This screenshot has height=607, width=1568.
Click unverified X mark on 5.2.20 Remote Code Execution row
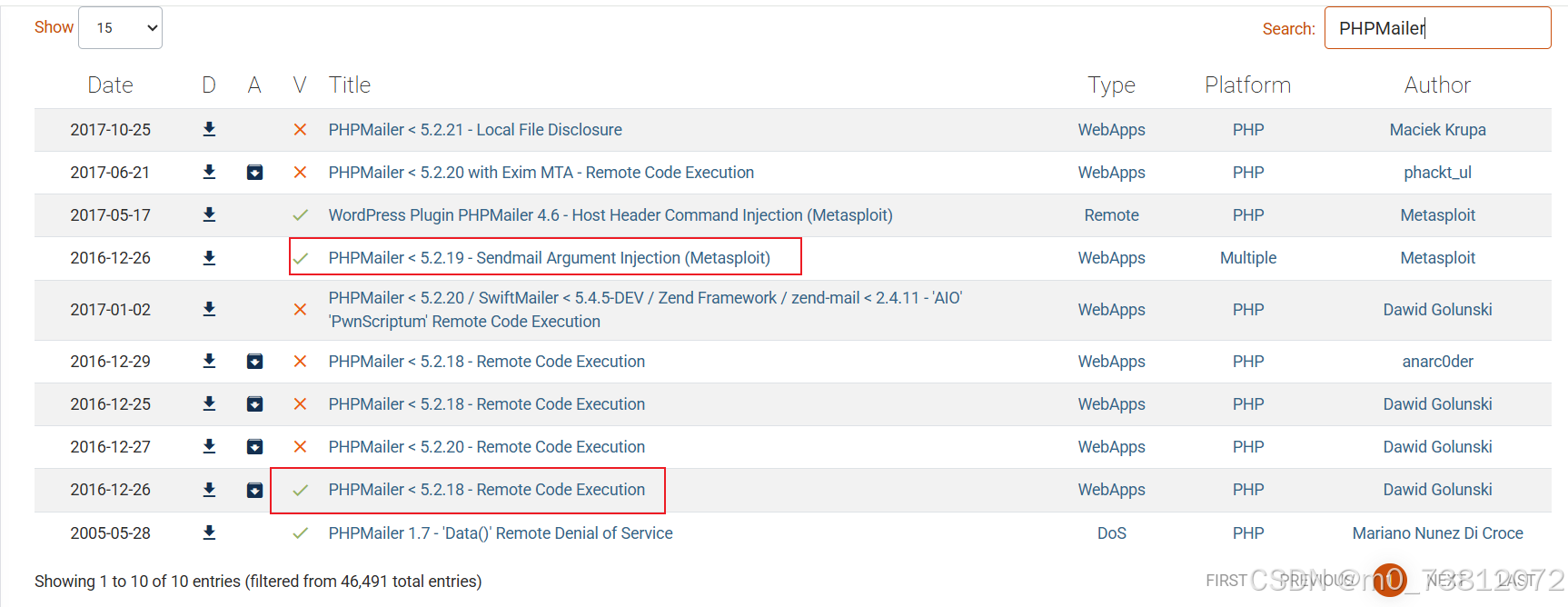(300, 447)
